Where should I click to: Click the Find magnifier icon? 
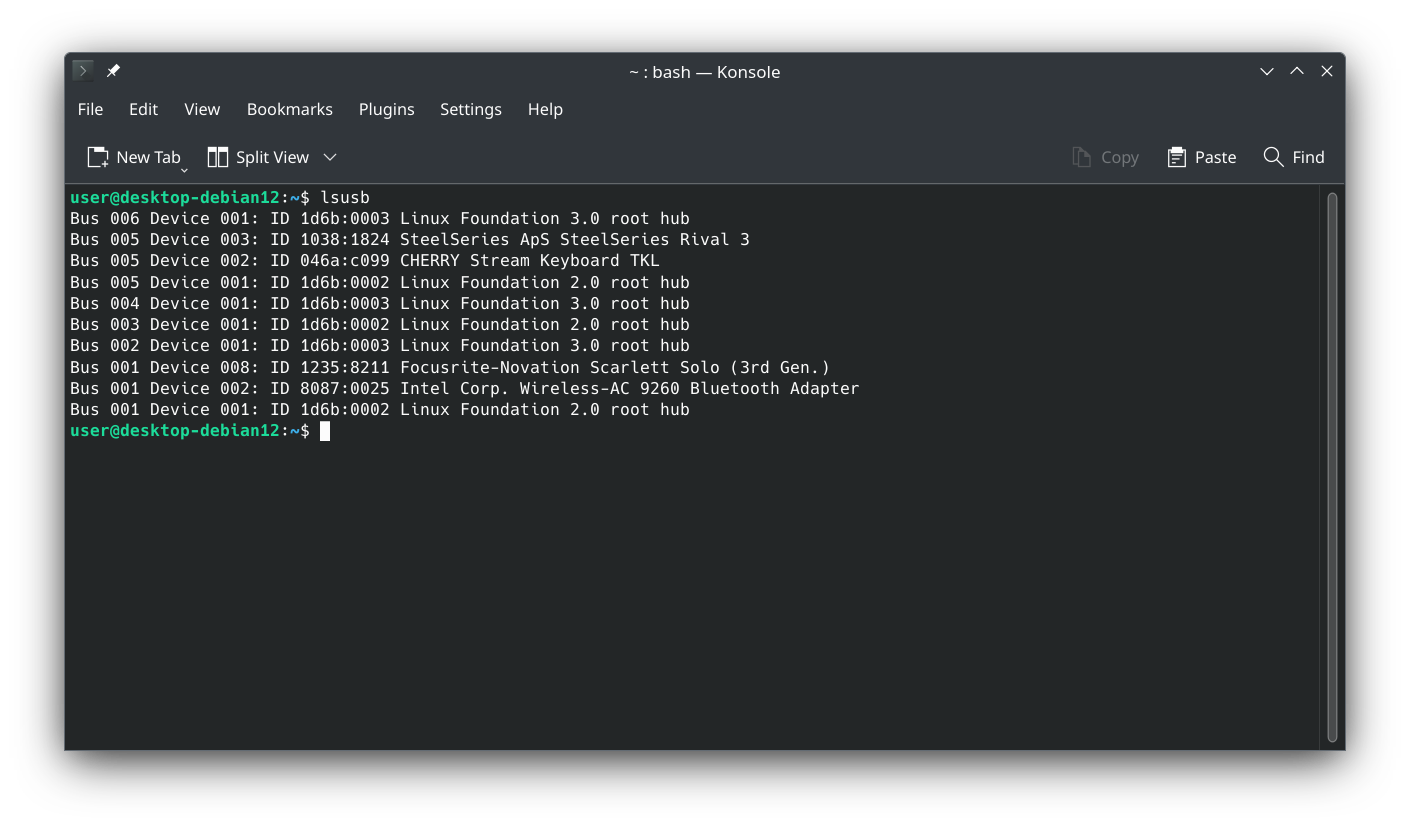[1273, 157]
